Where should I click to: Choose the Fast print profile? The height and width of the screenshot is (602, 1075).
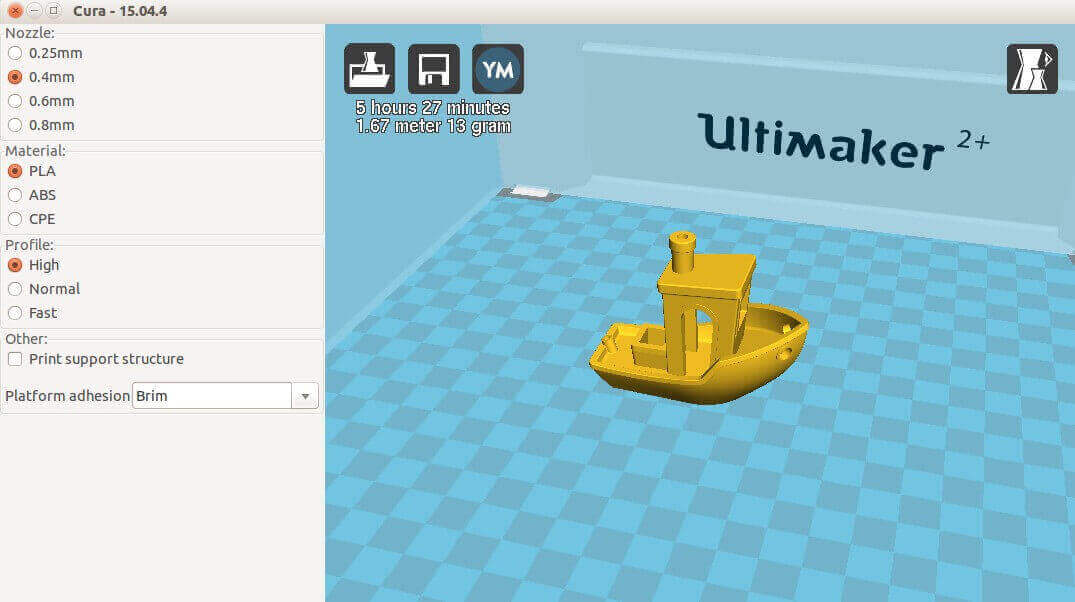(x=15, y=313)
